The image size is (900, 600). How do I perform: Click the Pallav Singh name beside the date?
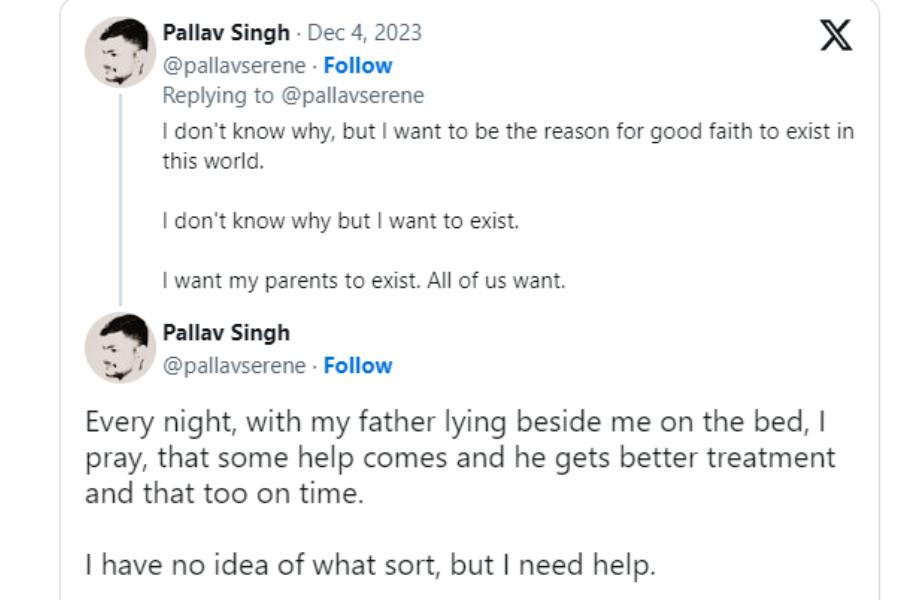click(x=226, y=32)
